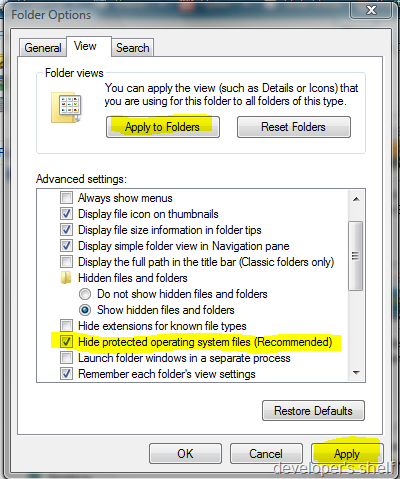Uncheck Hide protected operating system files
Screen dimensions: 400x479
pos(66,342)
